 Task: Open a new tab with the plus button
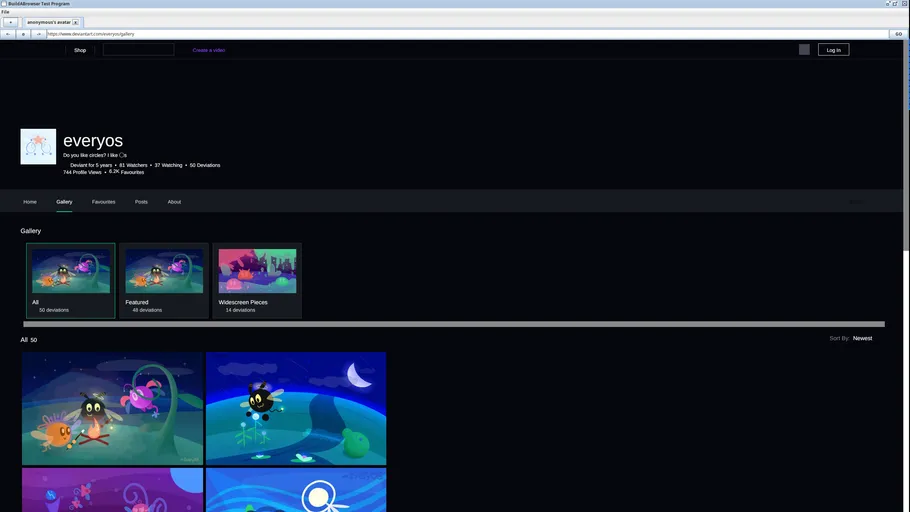coord(10,22)
